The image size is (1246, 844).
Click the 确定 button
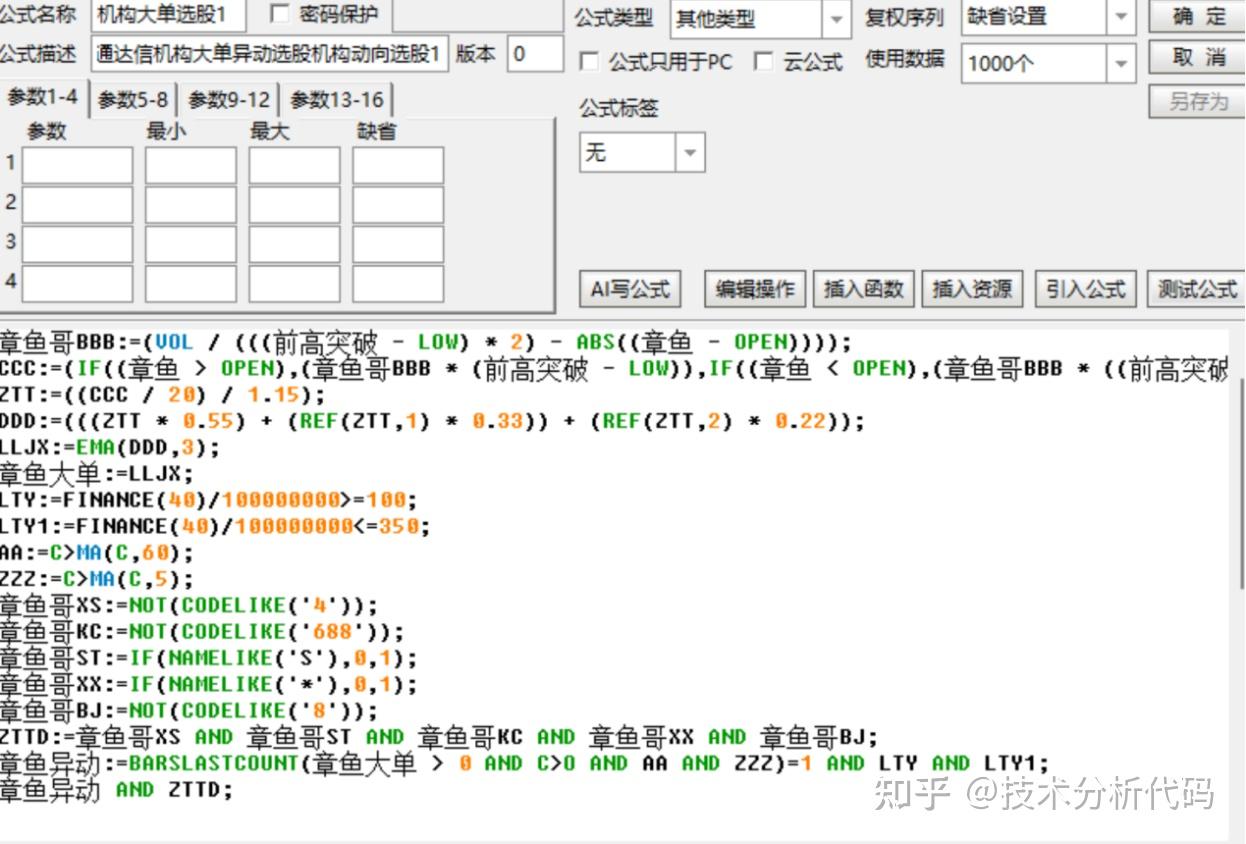click(1197, 16)
